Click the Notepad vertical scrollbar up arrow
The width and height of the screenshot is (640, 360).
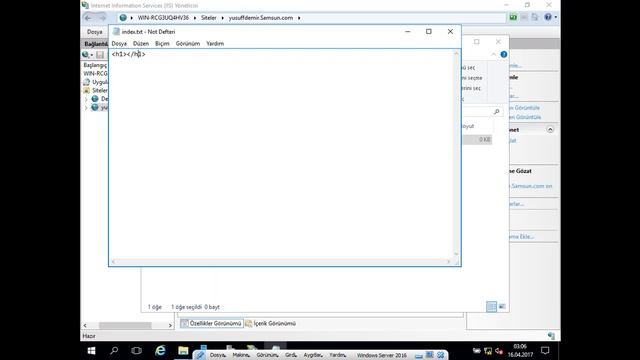[456, 53]
